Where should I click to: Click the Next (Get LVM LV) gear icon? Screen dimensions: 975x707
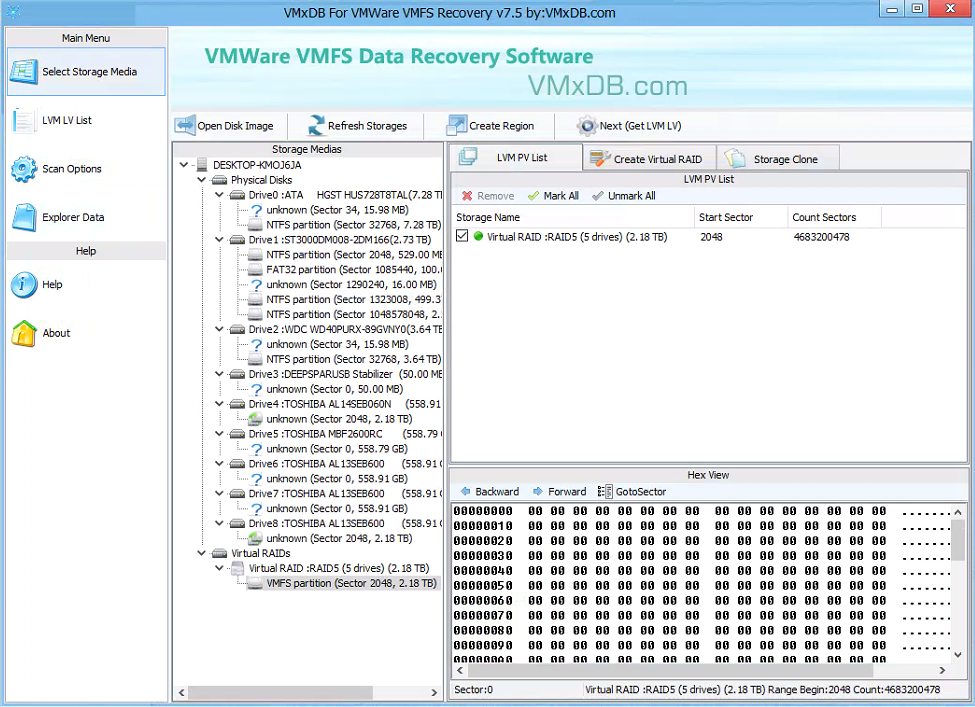(586, 126)
